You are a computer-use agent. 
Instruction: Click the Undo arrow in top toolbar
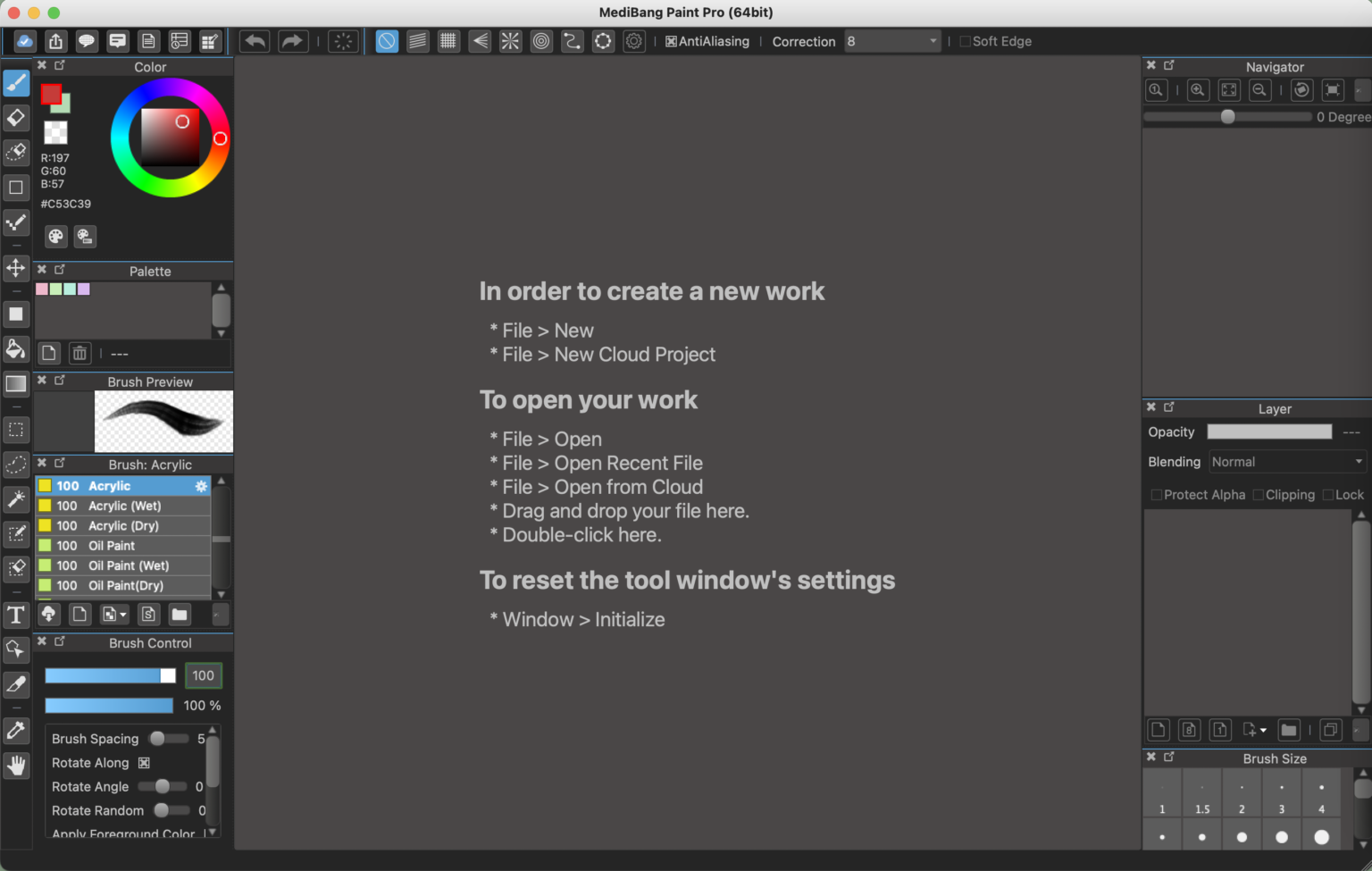pos(255,41)
